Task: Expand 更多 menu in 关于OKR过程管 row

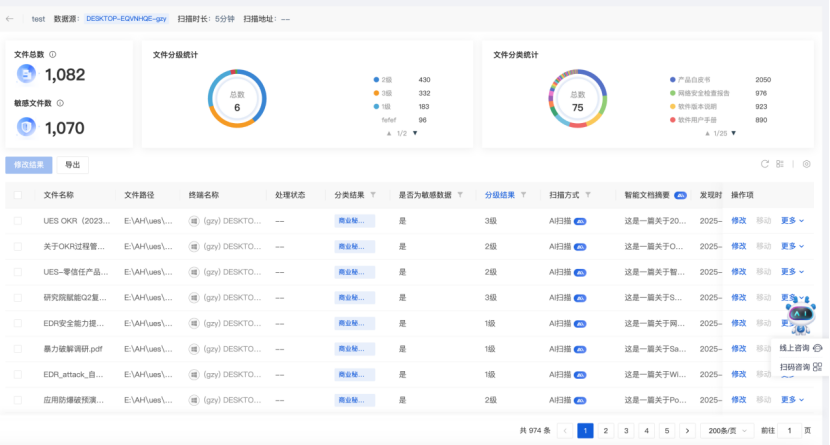Action: pos(792,246)
